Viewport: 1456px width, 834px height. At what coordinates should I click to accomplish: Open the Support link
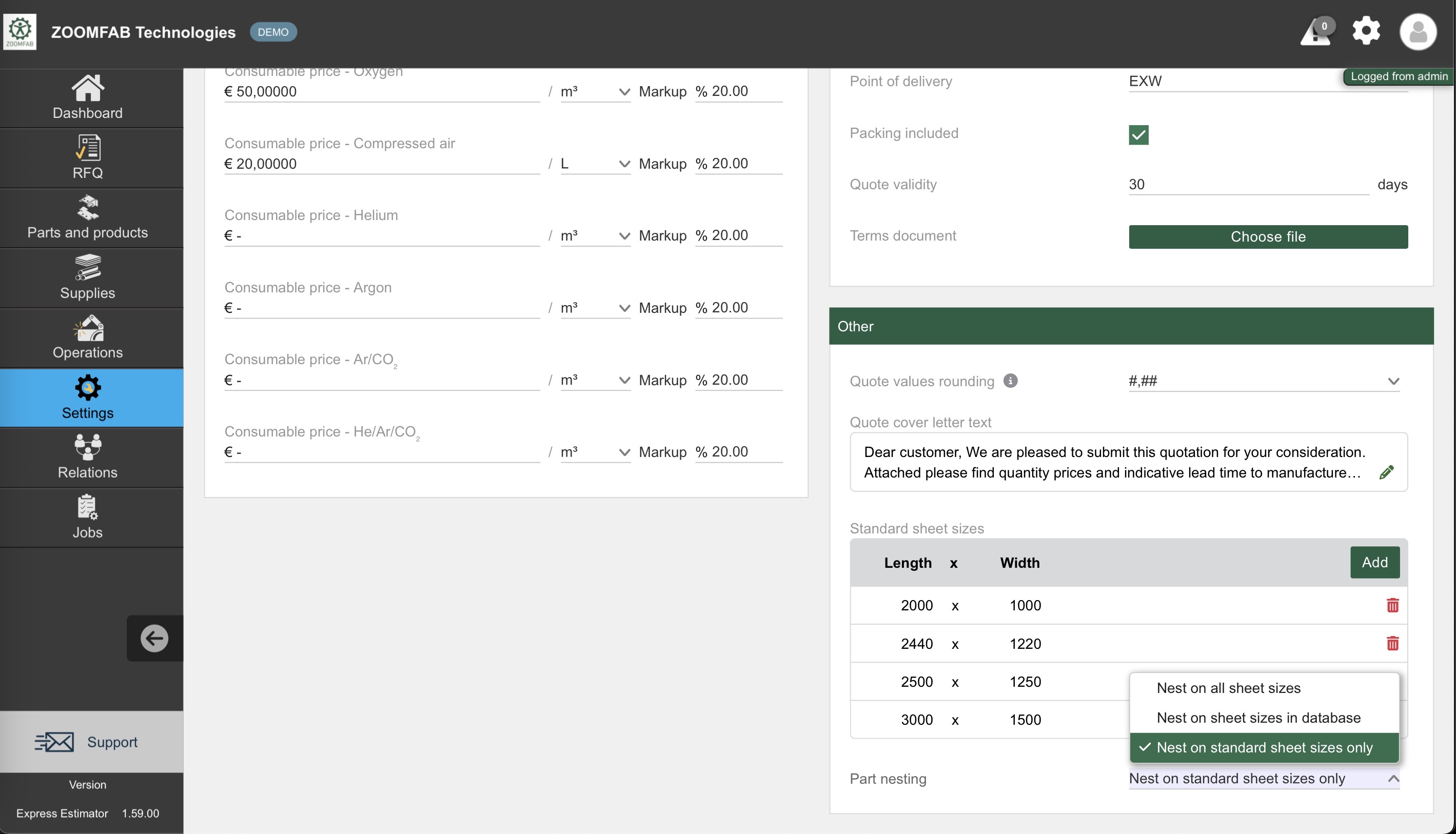88,742
